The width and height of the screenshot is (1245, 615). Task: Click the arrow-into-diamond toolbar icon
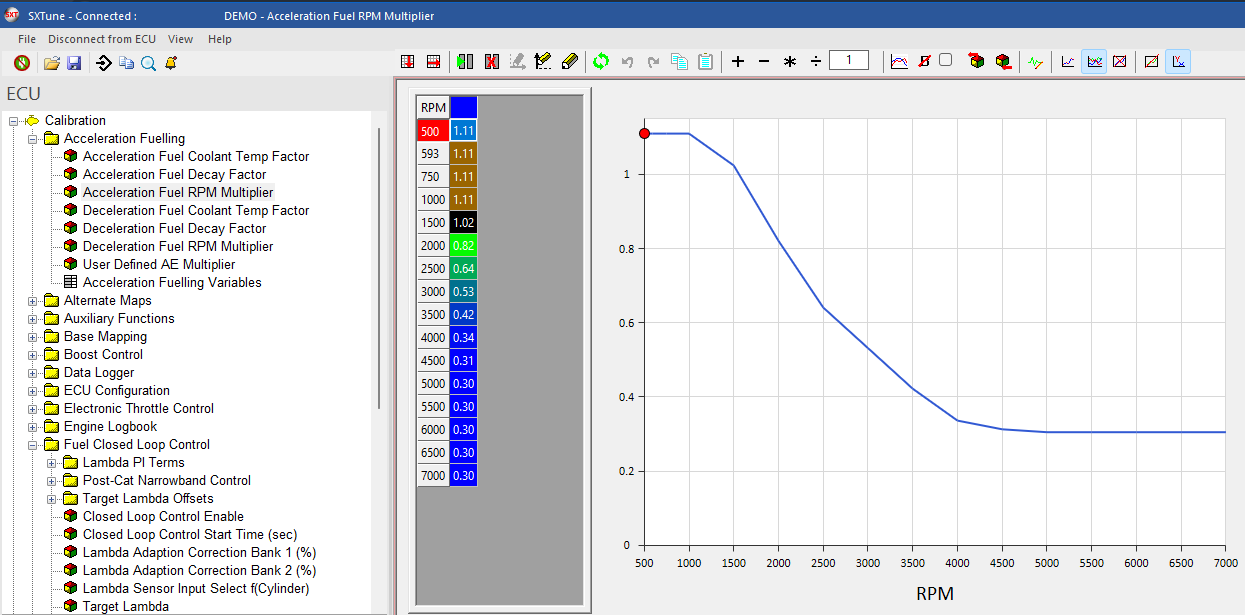(x=104, y=62)
